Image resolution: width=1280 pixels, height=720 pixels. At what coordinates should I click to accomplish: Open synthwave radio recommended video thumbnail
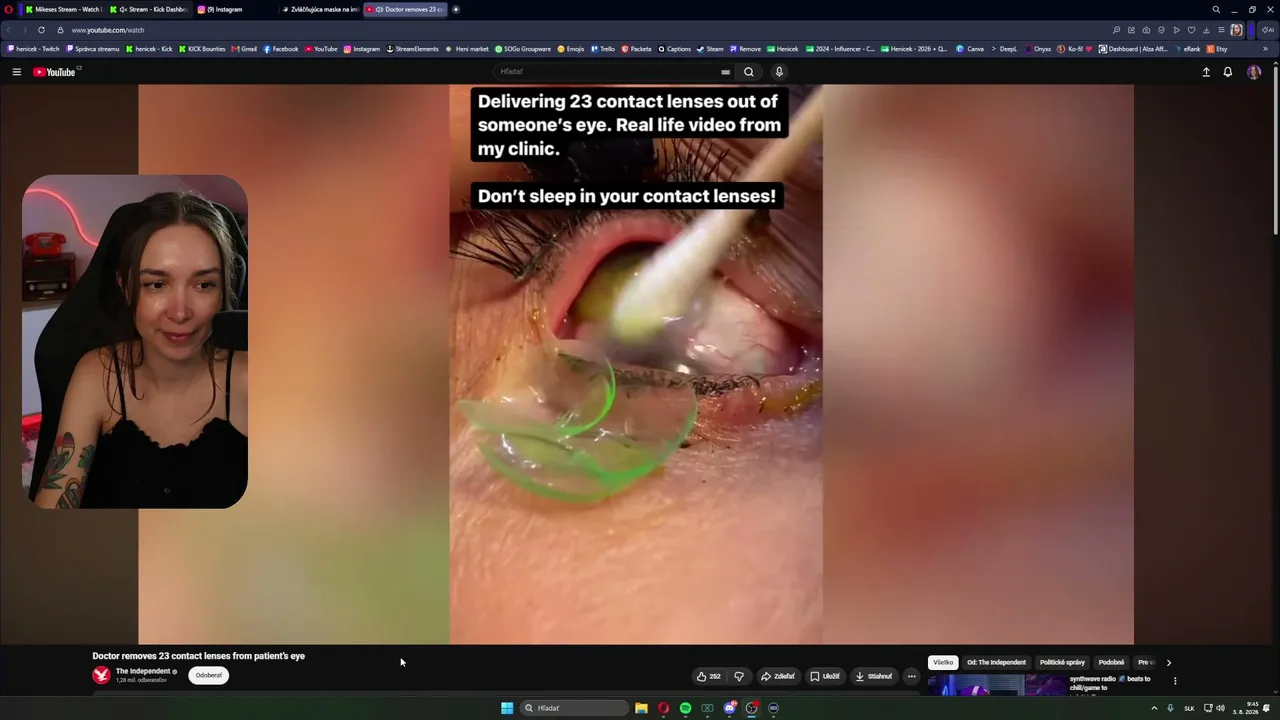tap(996, 685)
